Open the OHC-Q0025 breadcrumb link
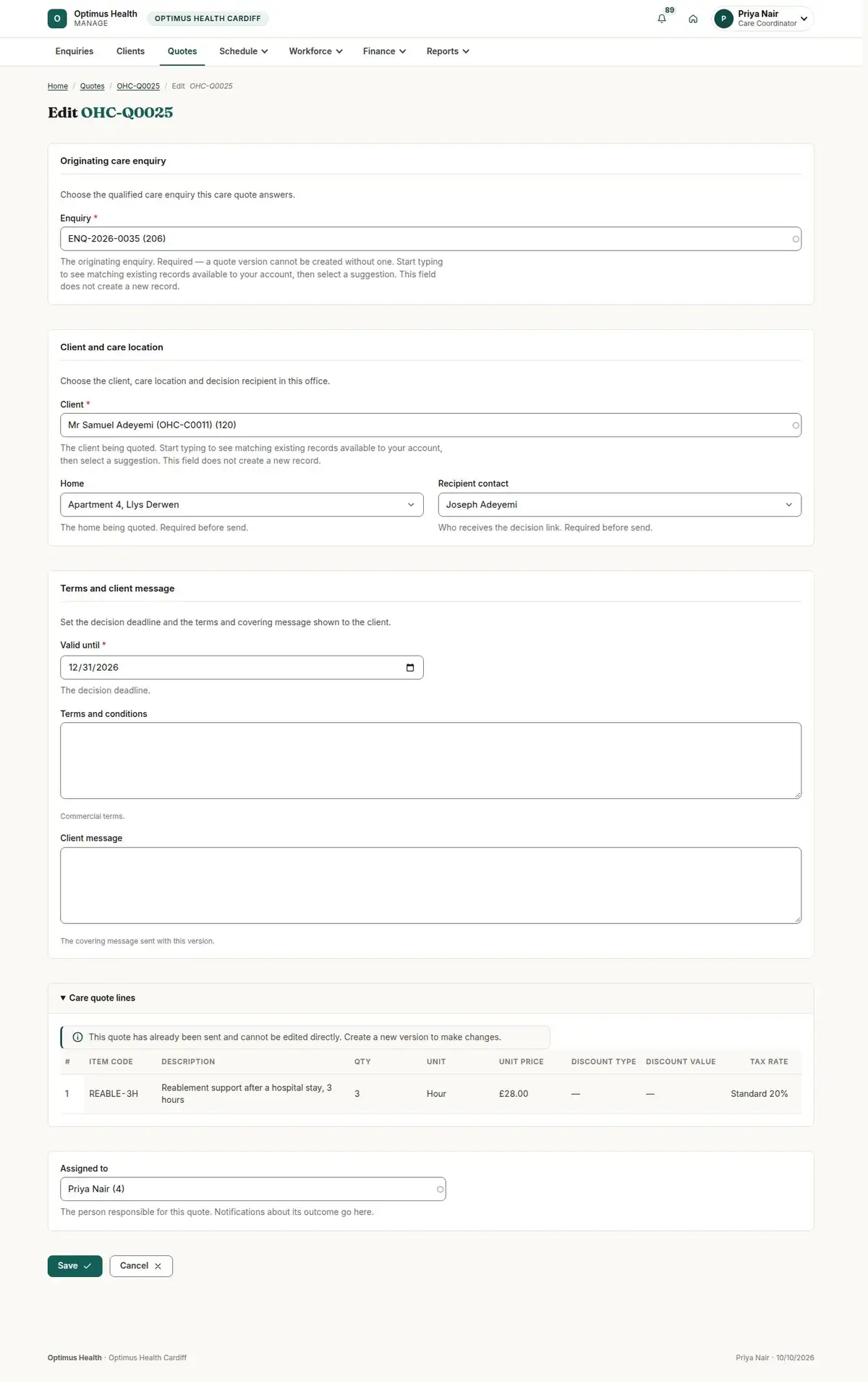868x1382 pixels. pyautogui.click(x=138, y=86)
